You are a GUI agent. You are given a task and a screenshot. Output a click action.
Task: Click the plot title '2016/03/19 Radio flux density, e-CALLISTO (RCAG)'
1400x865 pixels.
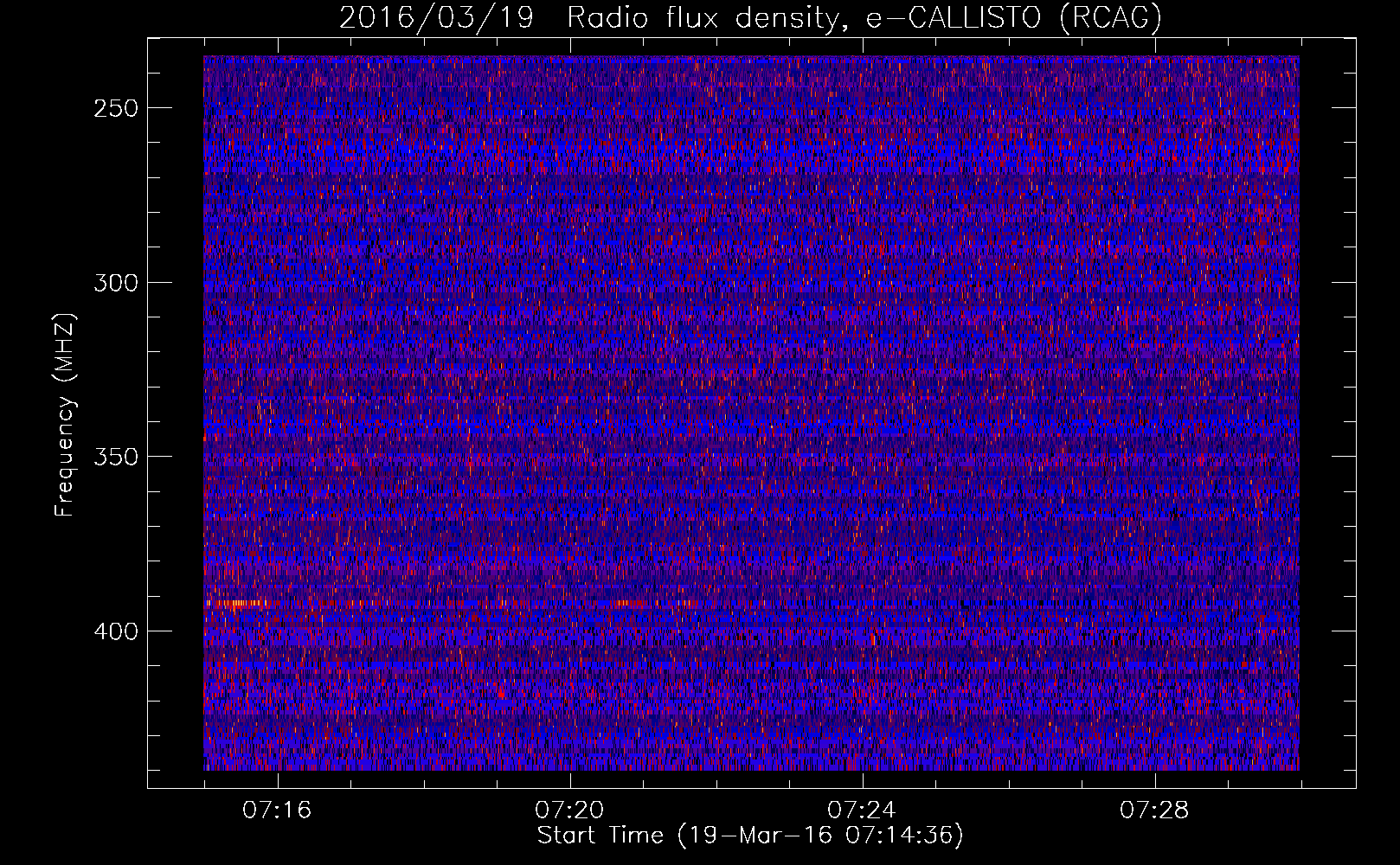[750, 18]
